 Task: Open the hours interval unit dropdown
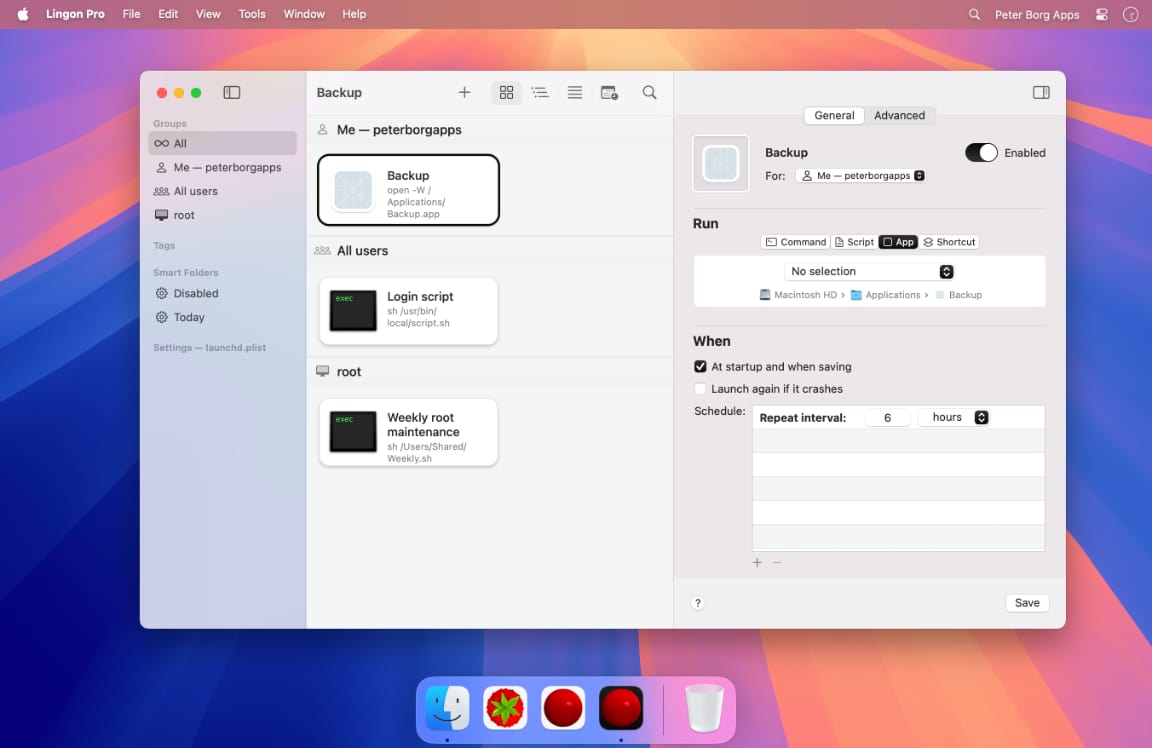coord(953,417)
